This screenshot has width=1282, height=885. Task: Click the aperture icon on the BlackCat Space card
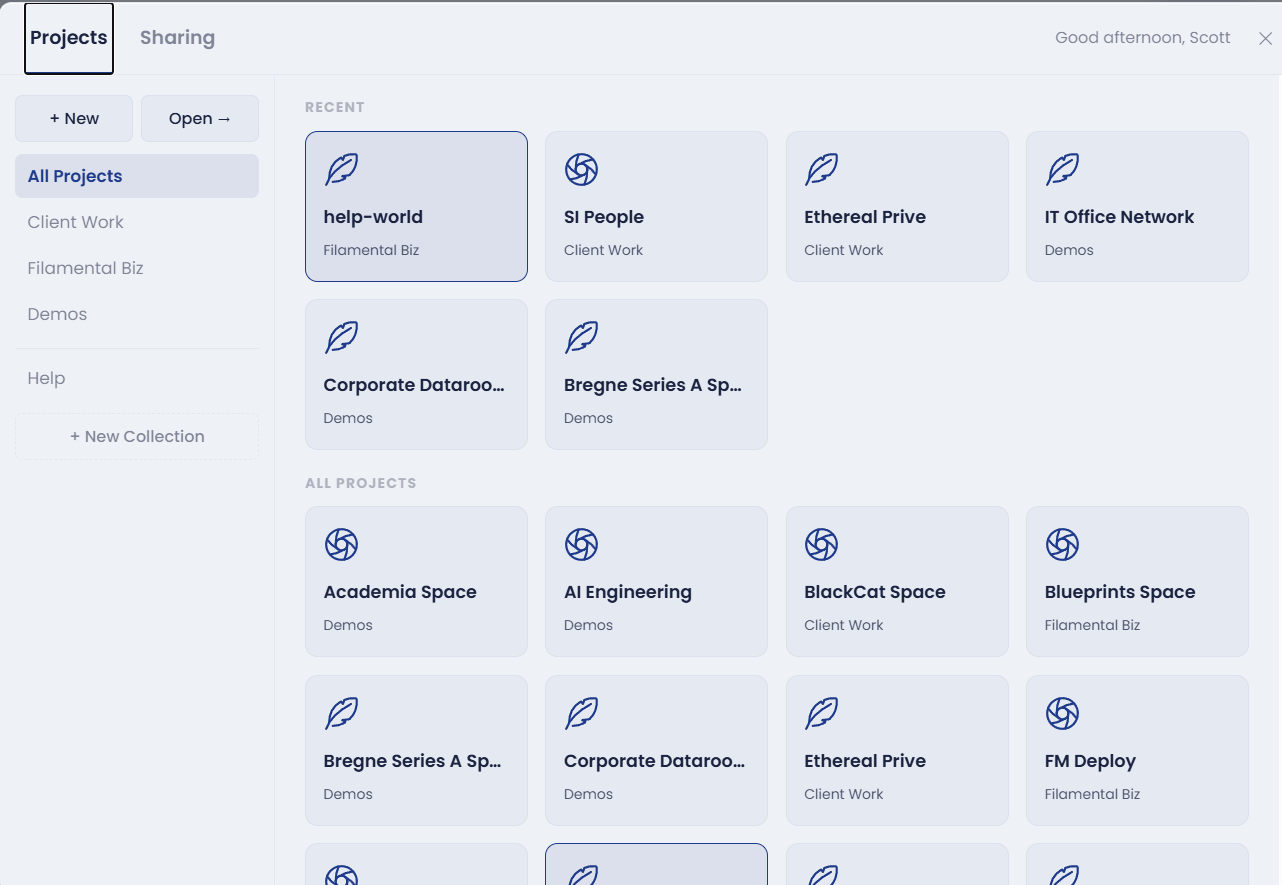pos(822,544)
